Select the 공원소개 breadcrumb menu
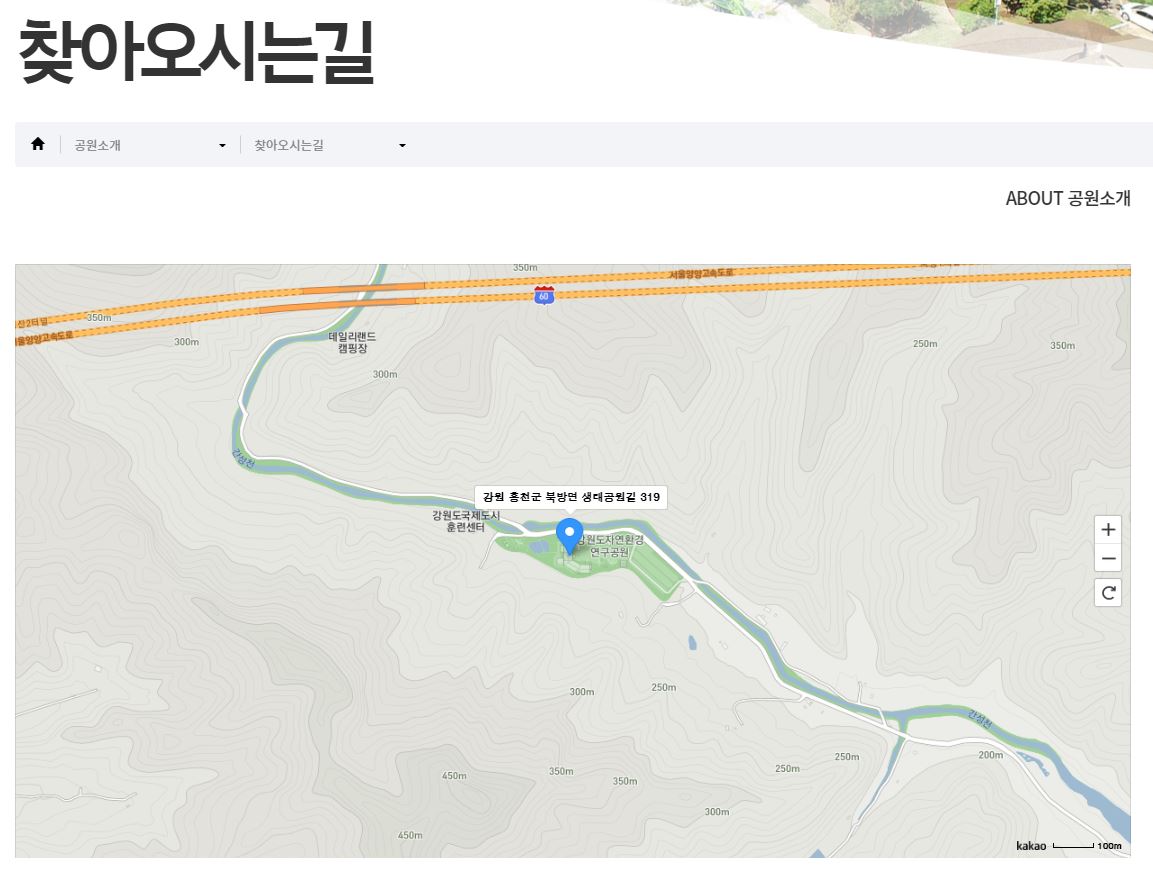This screenshot has width=1153, height=873. [x=97, y=145]
